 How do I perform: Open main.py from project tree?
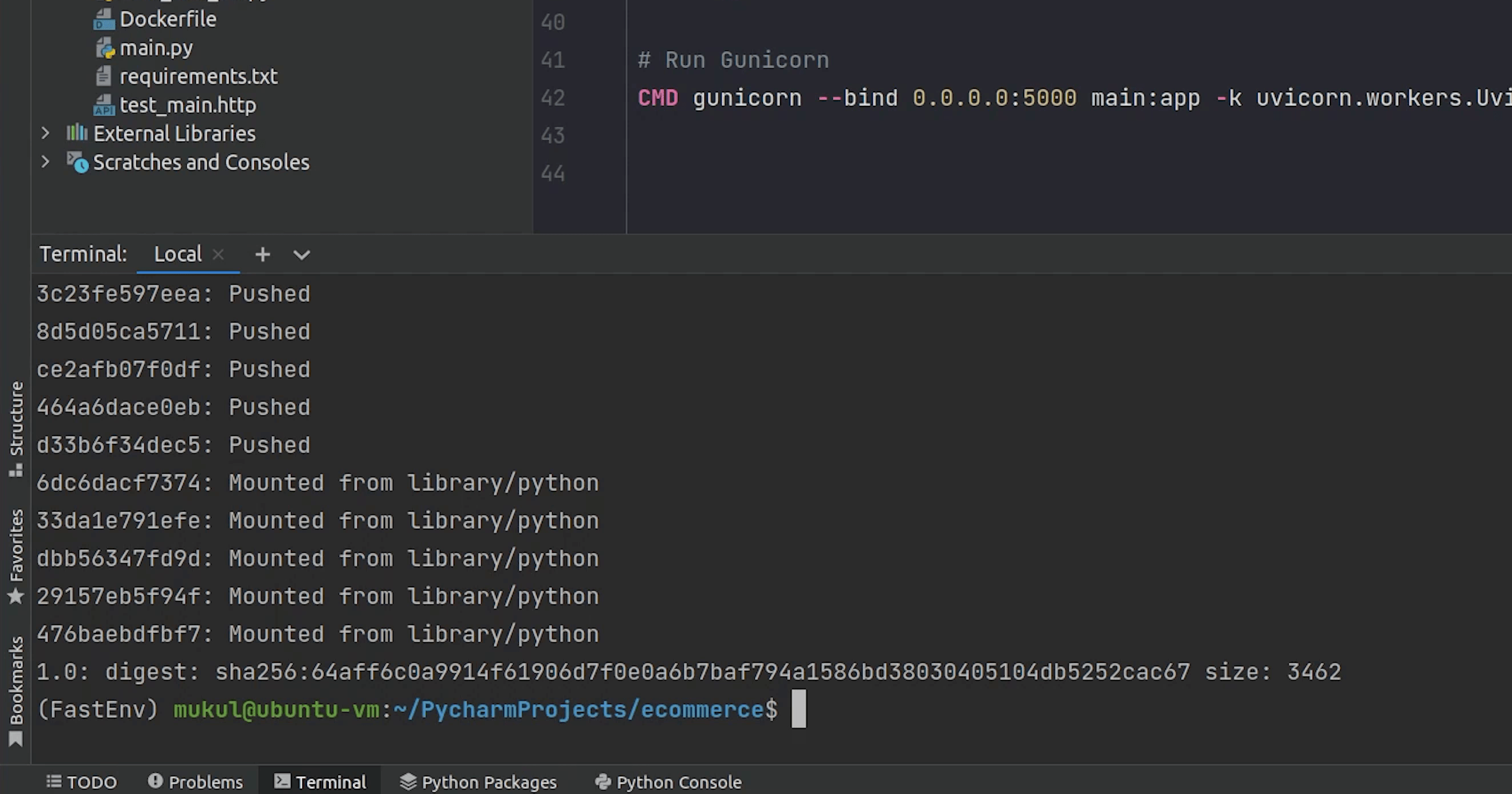coord(156,48)
